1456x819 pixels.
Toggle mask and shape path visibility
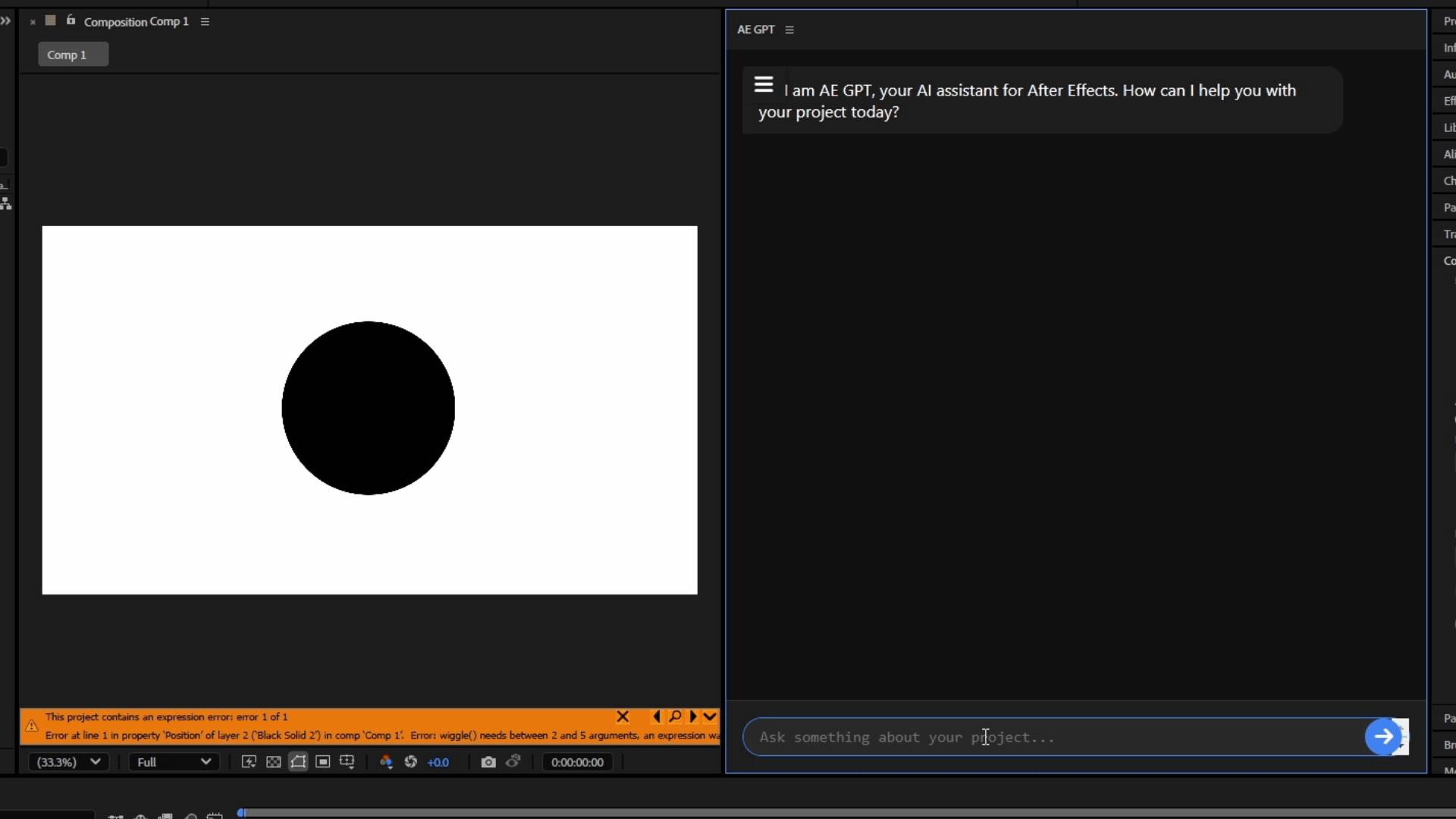pyautogui.click(x=298, y=762)
